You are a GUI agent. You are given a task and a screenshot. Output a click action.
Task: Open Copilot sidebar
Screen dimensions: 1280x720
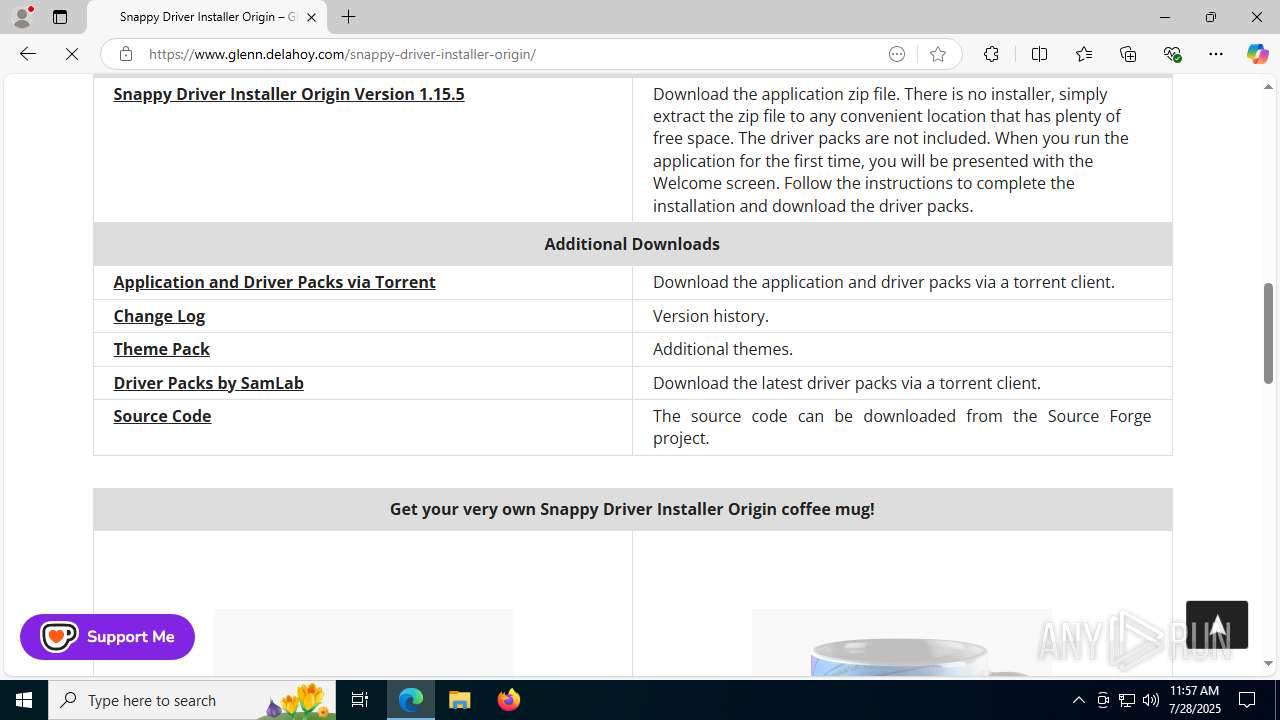[x=1257, y=54]
